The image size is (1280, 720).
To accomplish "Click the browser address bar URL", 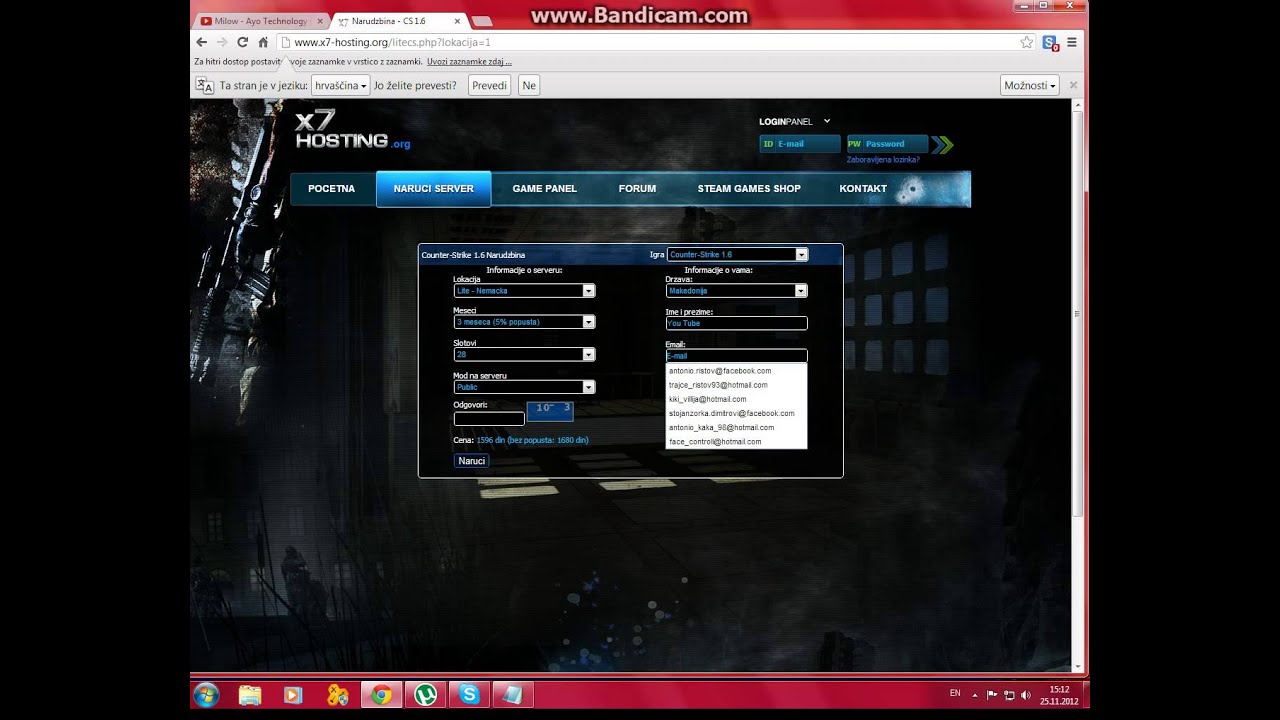I will click(393, 43).
